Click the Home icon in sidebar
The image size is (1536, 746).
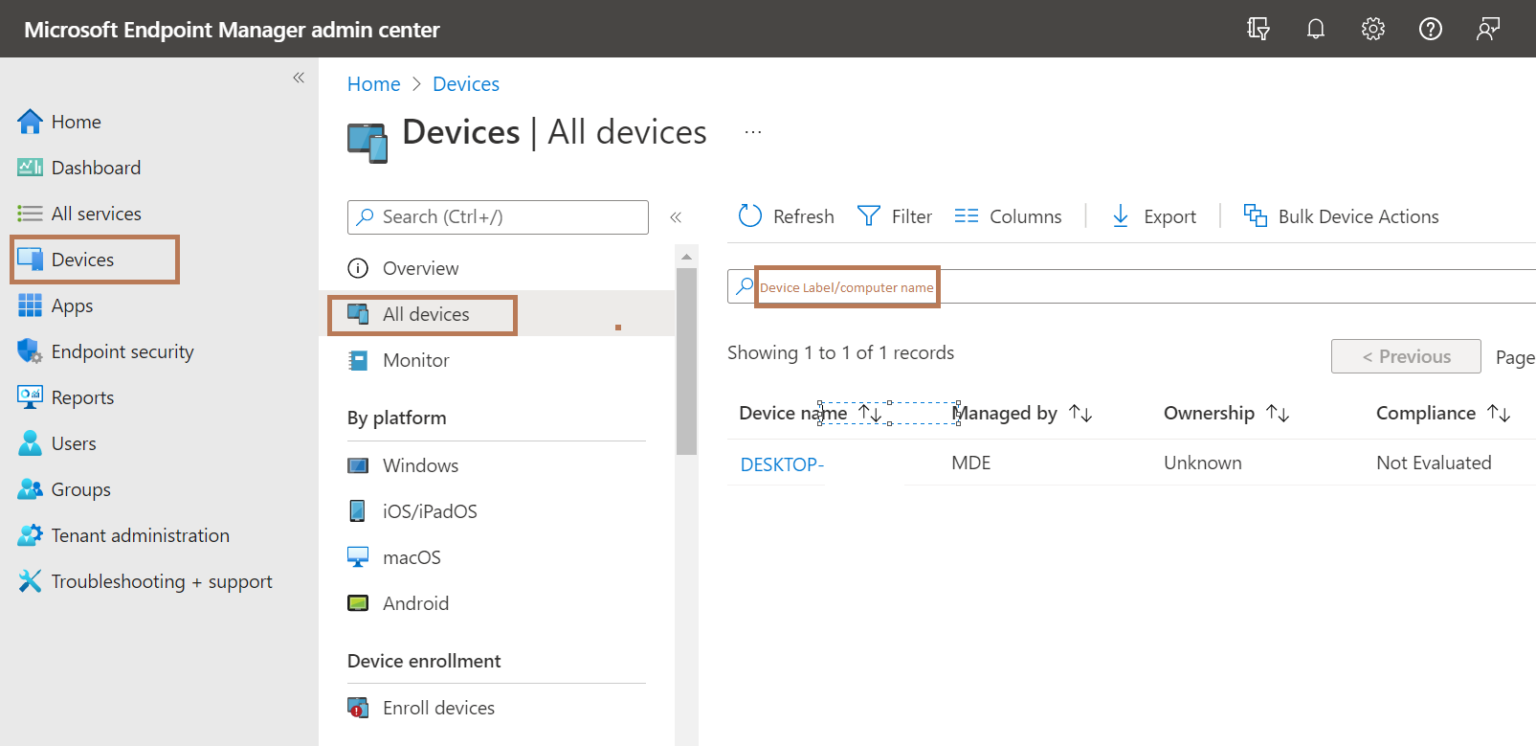click(x=30, y=122)
